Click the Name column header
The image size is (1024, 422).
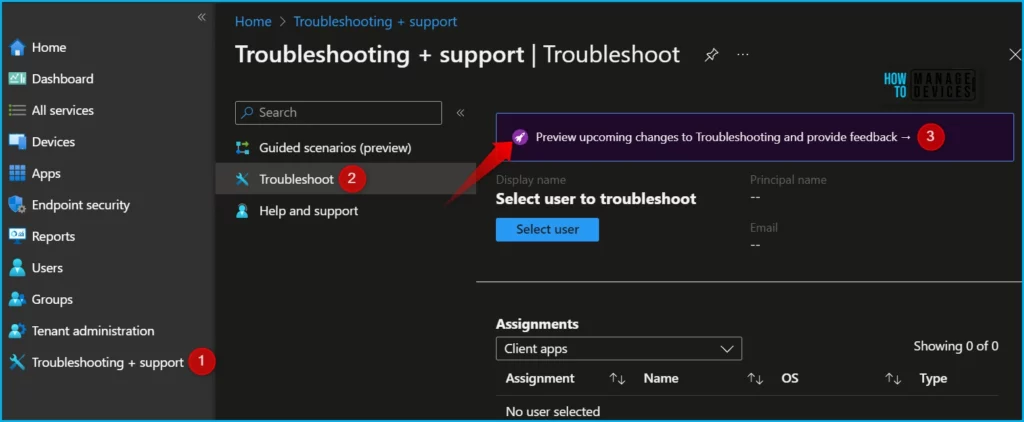pos(661,379)
